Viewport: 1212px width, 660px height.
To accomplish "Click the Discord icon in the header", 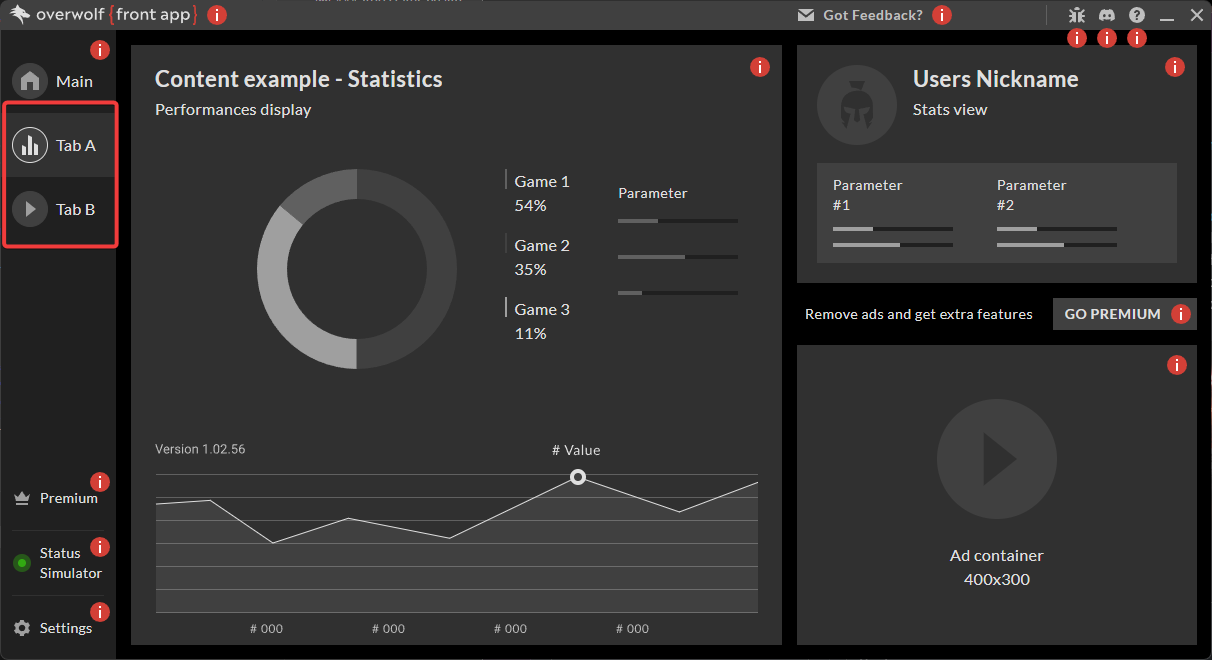I will (x=1107, y=15).
